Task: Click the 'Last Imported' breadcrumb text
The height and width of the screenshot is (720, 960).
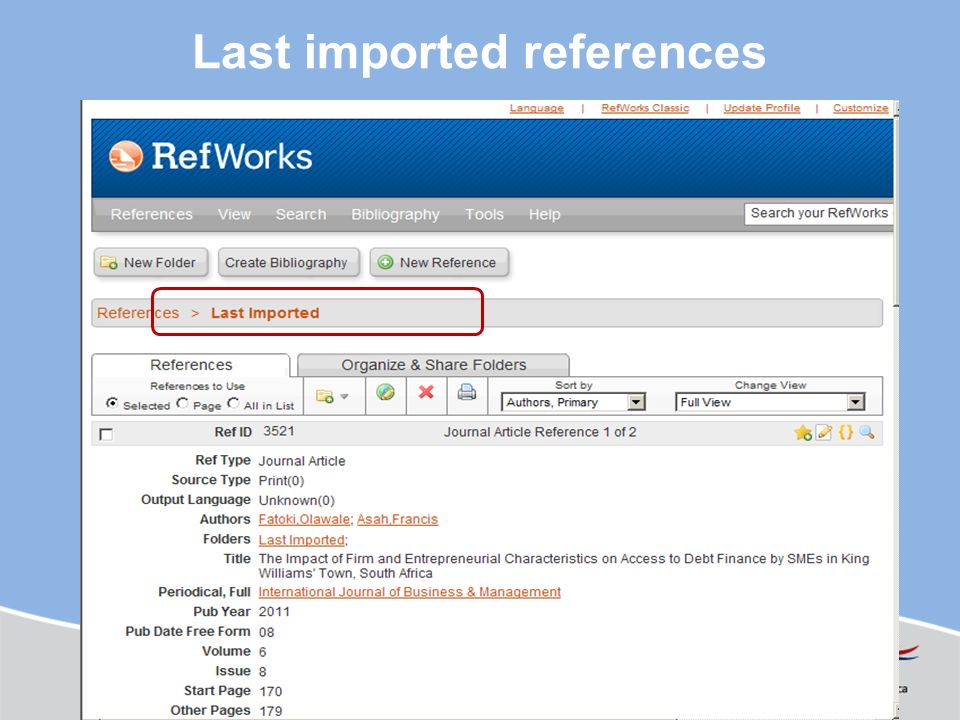Action: tap(265, 313)
